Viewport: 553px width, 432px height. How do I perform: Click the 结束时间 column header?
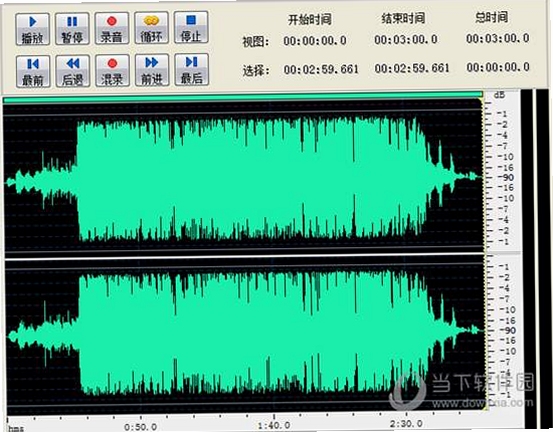point(403,18)
